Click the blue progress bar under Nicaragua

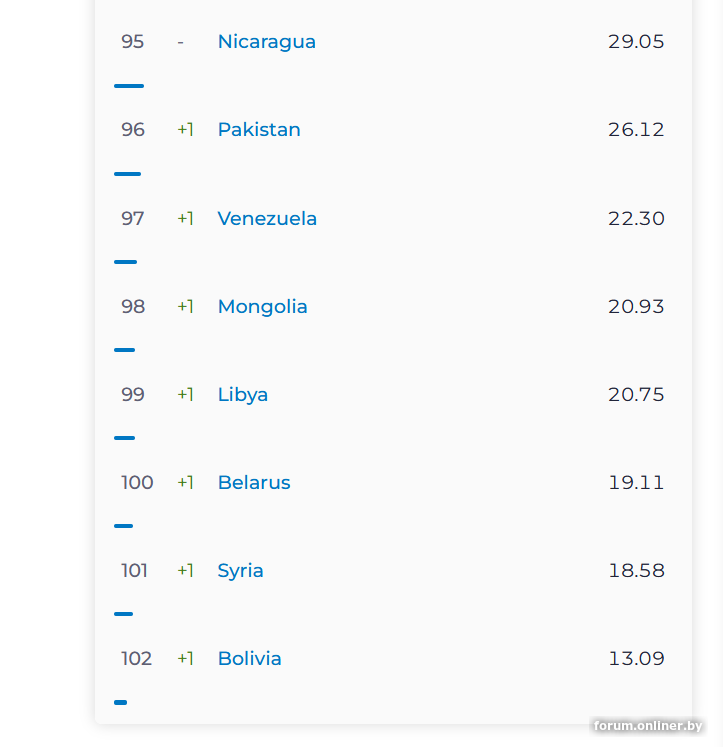(129, 86)
